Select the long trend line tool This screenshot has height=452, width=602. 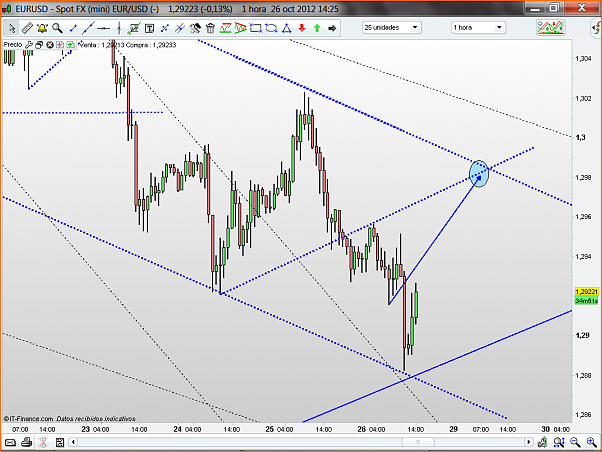coord(88,28)
